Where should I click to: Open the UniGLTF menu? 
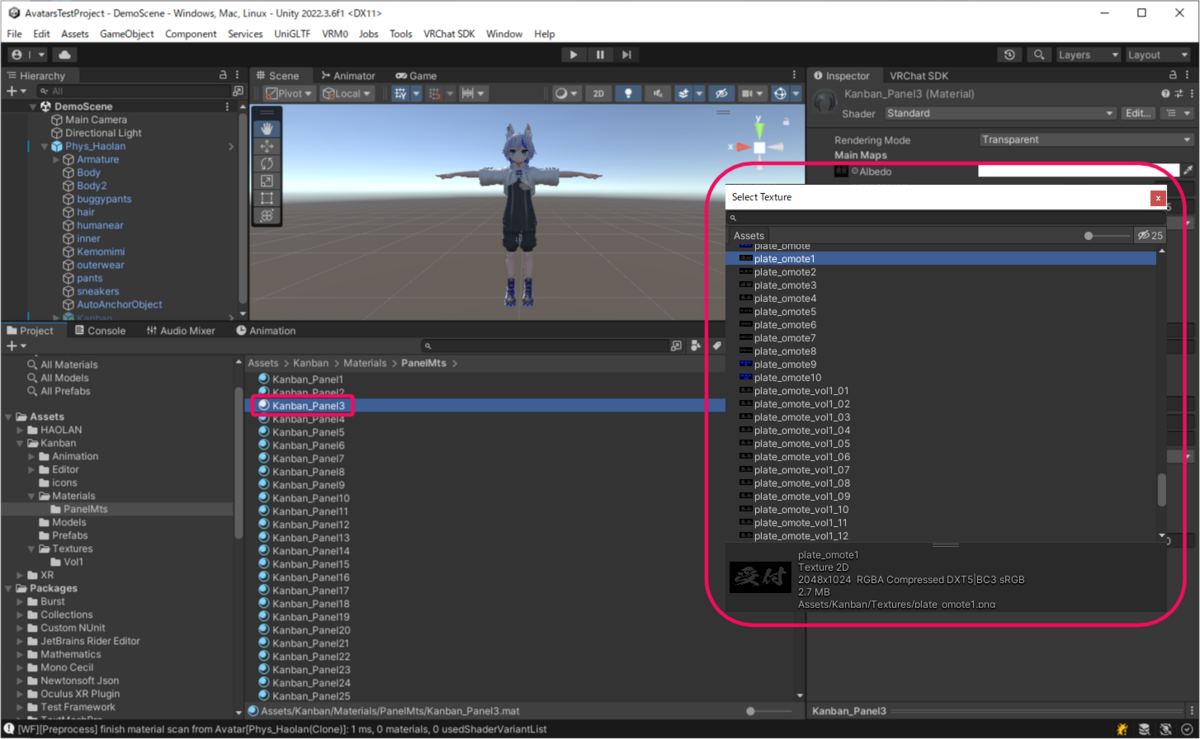(x=292, y=34)
